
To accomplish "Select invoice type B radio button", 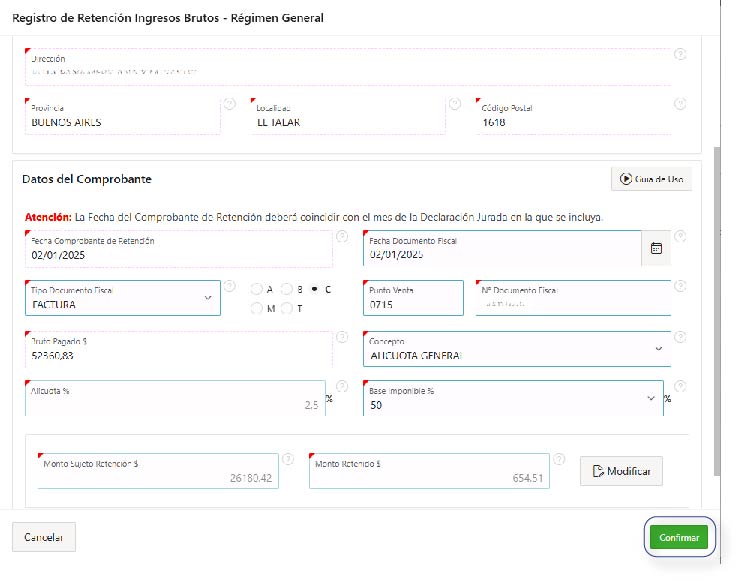I will point(286,289).
